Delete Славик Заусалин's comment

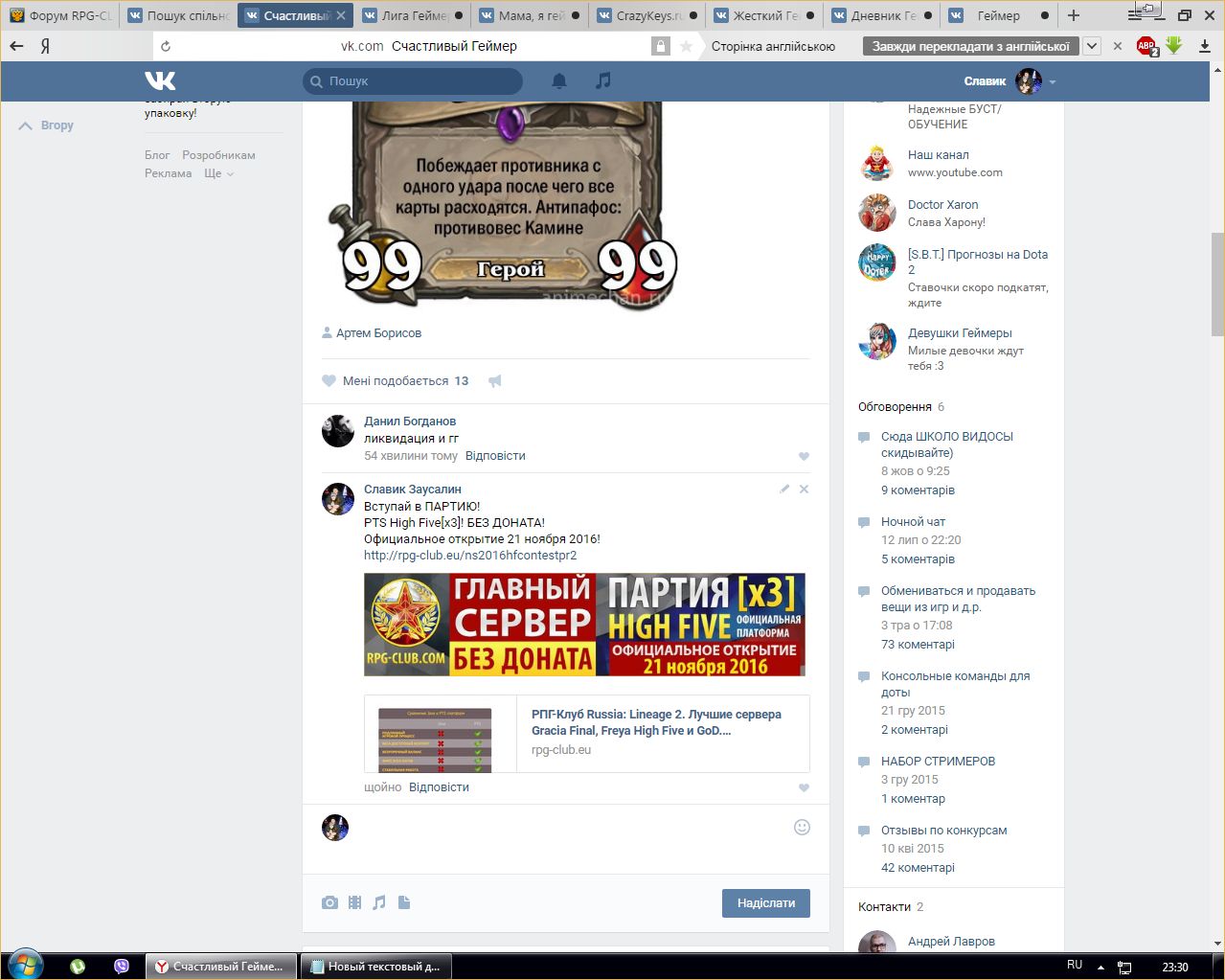[804, 489]
